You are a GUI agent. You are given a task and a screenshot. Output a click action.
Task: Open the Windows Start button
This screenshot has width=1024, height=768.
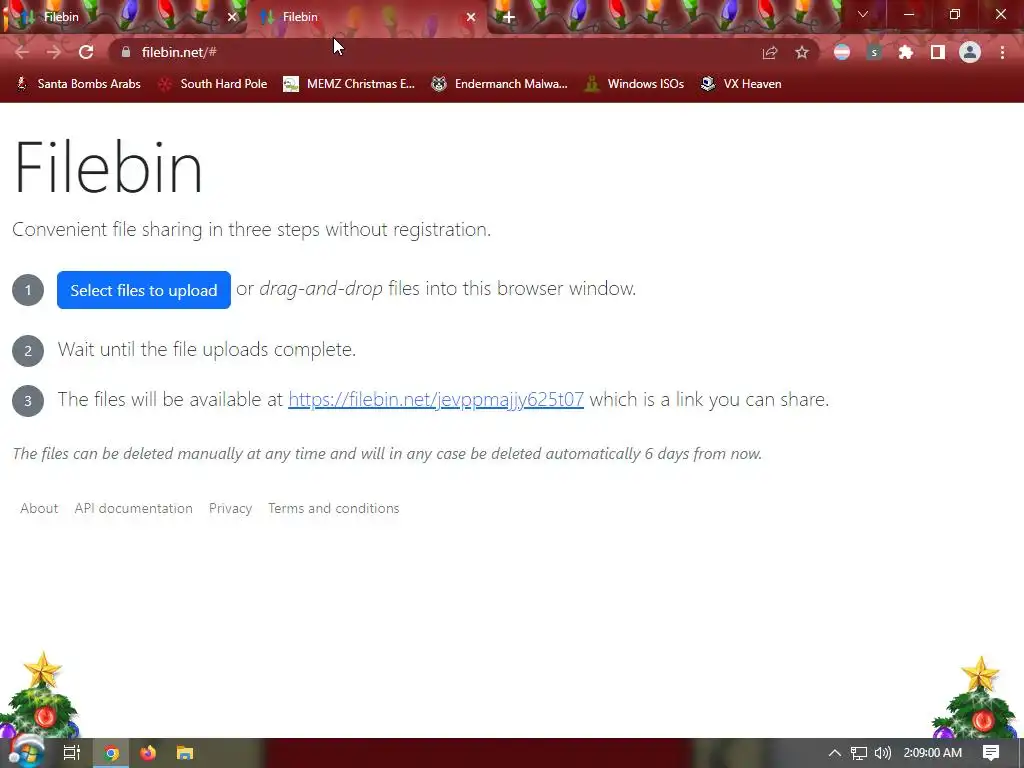tap(26, 752)
